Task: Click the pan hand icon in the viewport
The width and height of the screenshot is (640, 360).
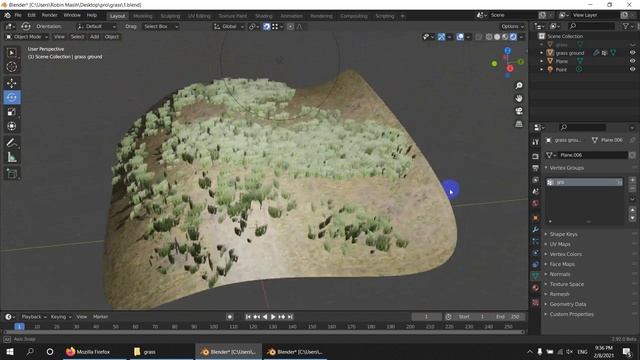Action: 519,98
